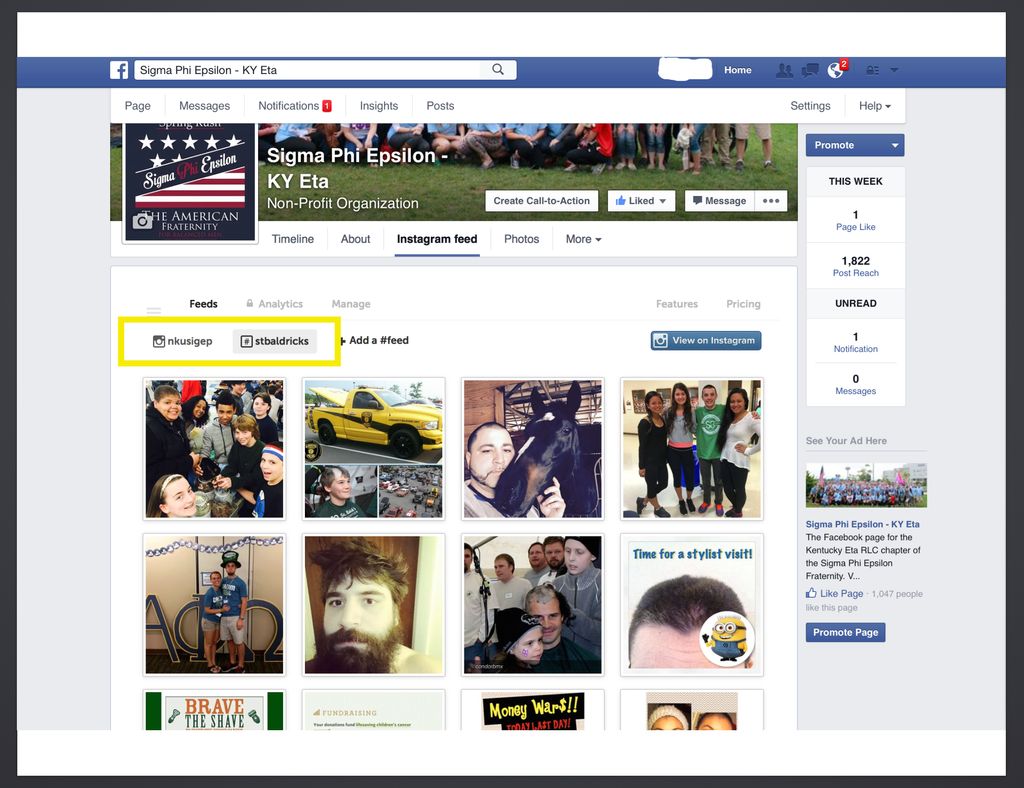Click the Promote Page button

[x=845, y=632]
